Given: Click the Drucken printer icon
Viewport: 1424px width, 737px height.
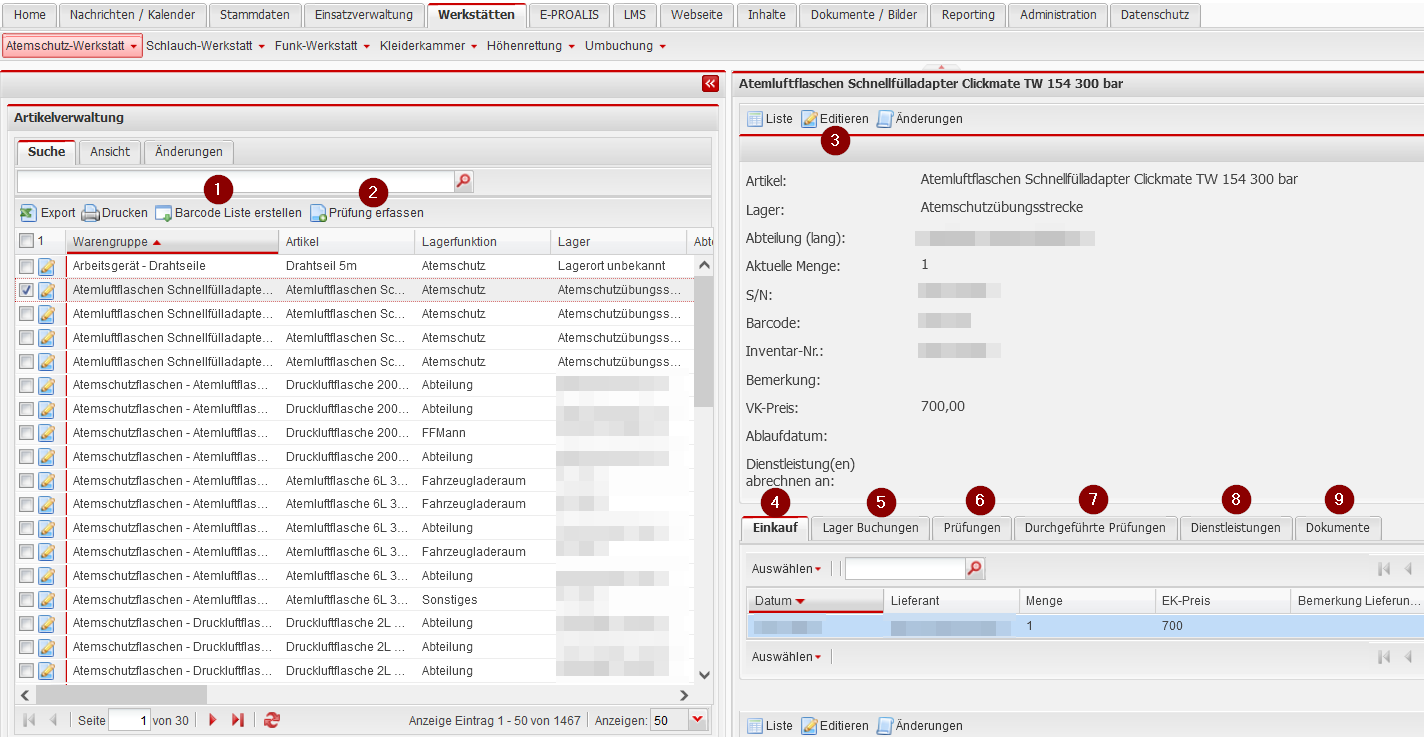Looking at the screenshot, I should click(x=90, y=213).
